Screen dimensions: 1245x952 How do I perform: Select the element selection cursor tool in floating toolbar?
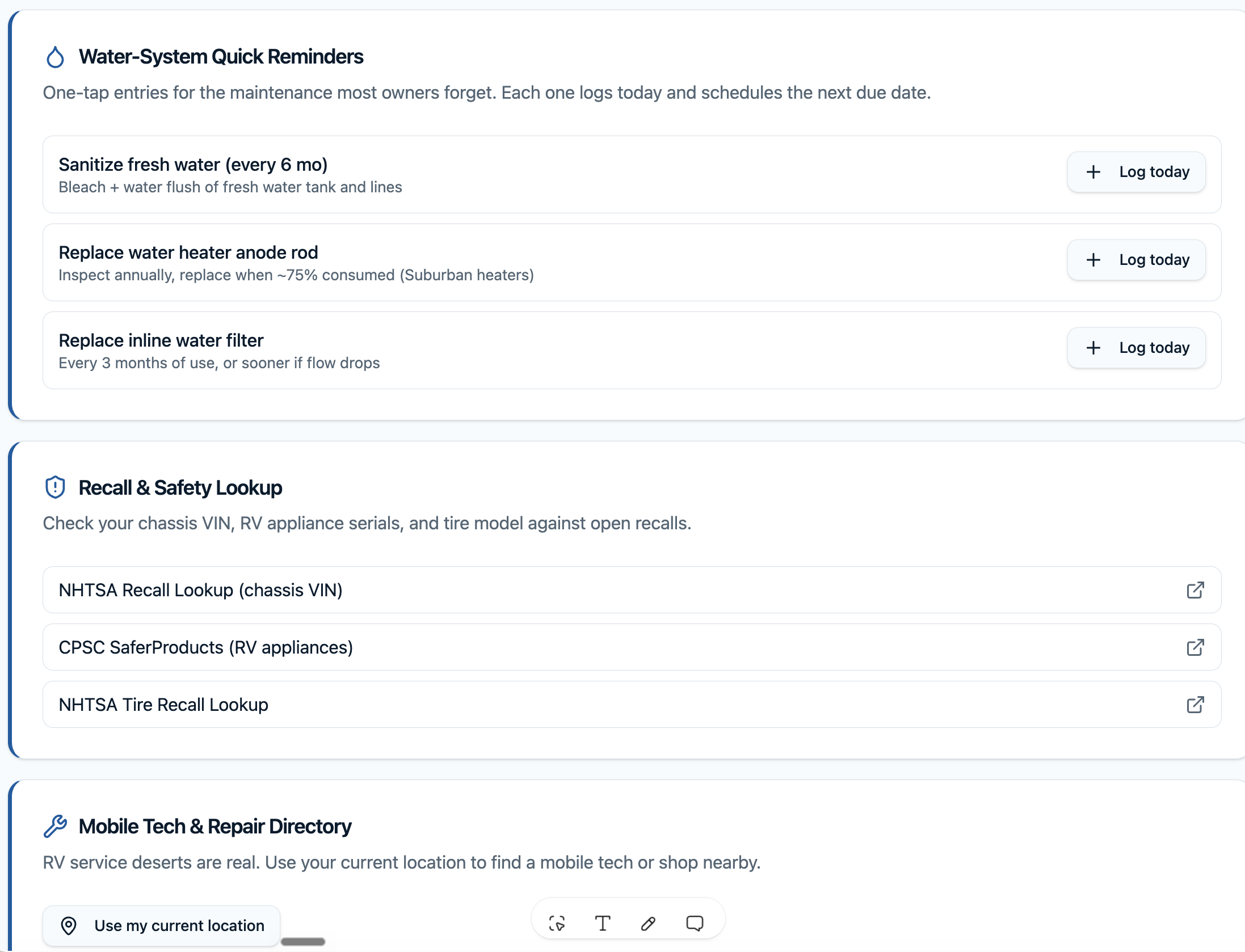coord(557,923)
